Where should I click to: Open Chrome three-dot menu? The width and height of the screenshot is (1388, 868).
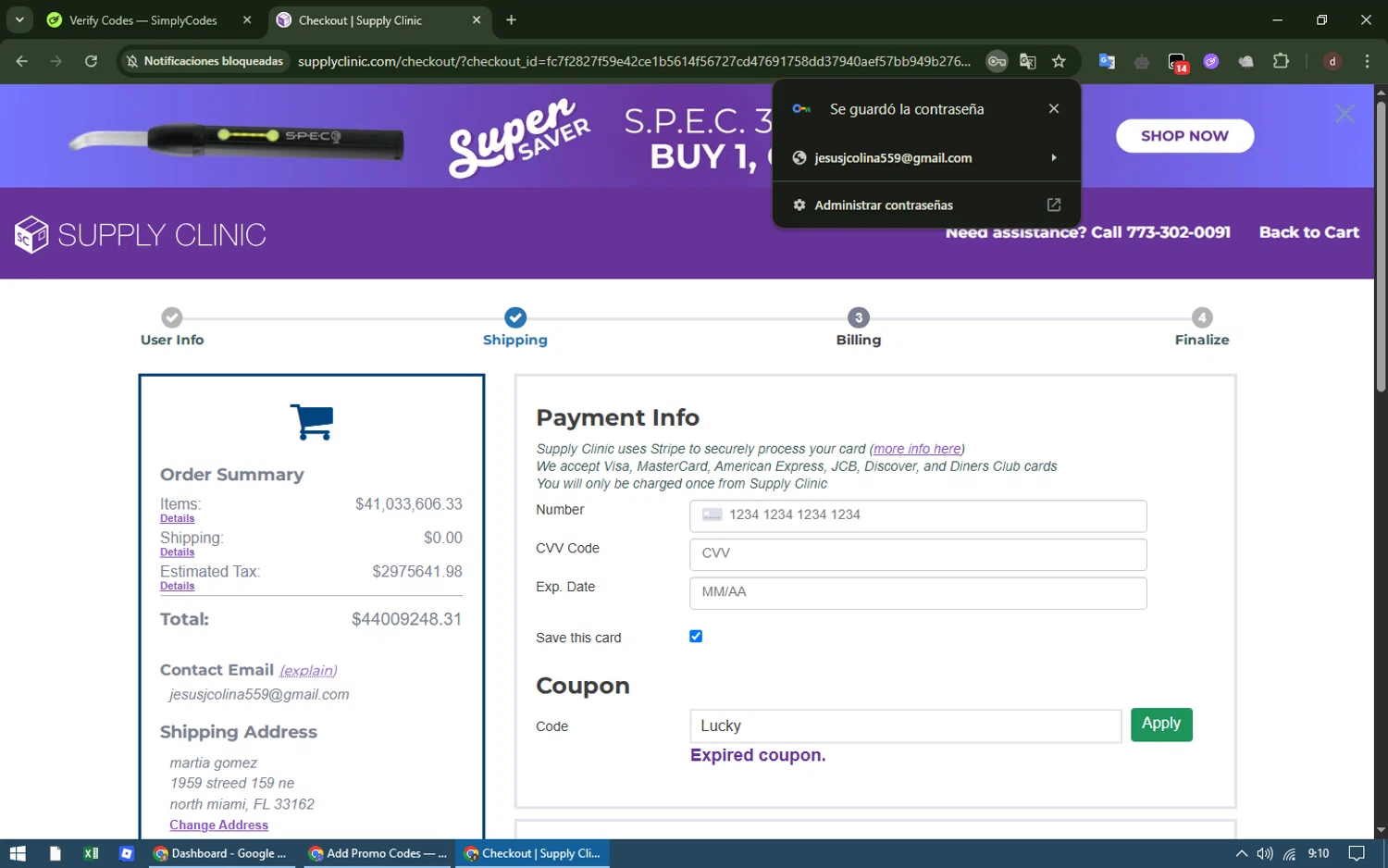pos(1368,61)
